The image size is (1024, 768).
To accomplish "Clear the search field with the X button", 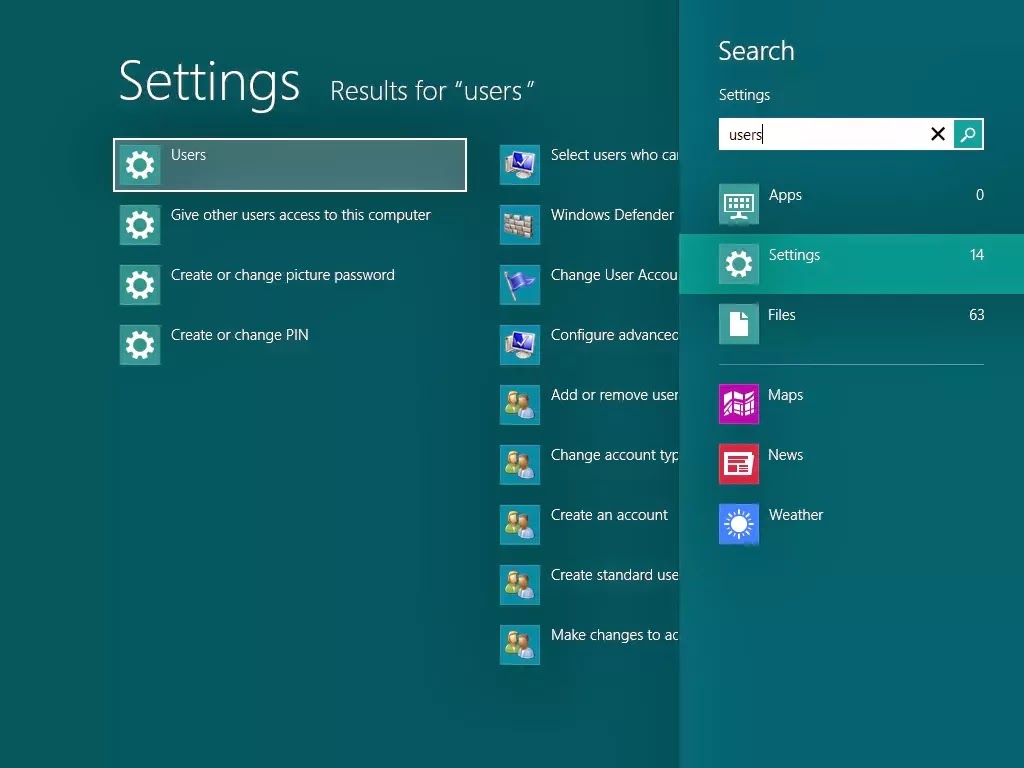I will coord(937,133).
